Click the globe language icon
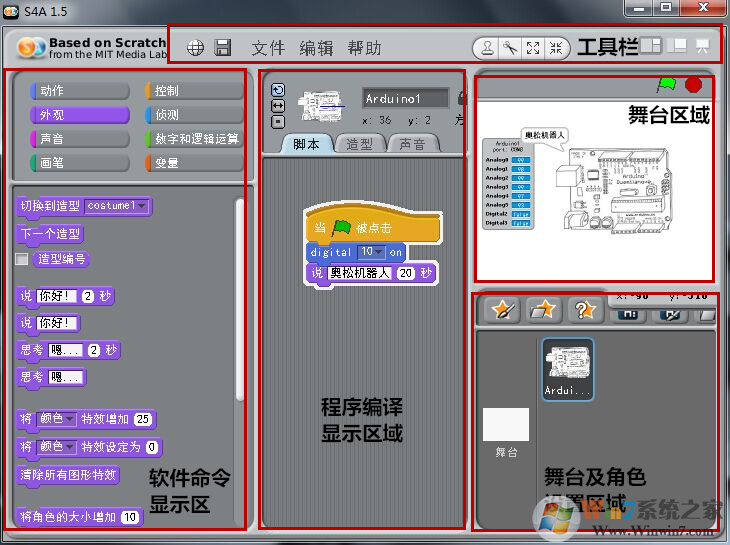 (196, 47)
